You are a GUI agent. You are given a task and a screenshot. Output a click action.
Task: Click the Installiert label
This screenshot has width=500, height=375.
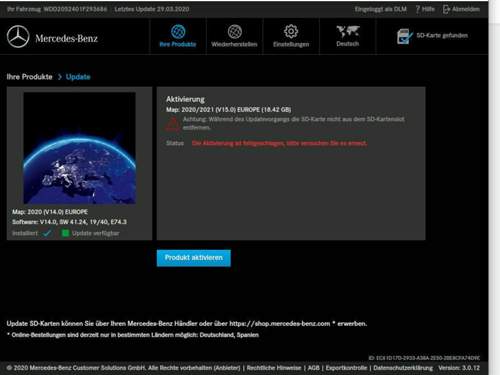(25, 233)
